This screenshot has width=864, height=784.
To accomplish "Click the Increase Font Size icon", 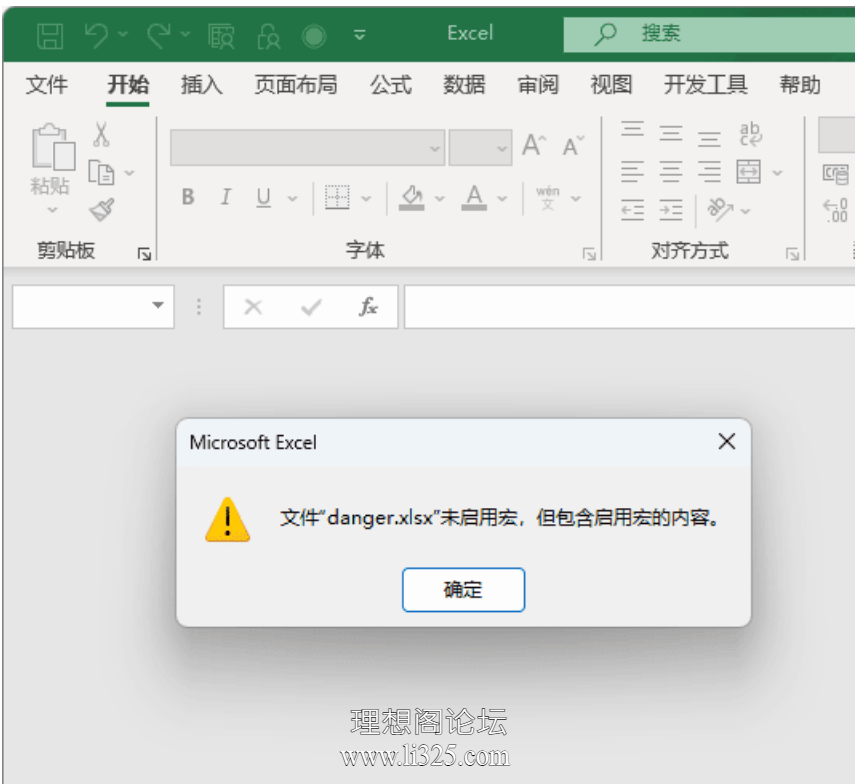I will pos(534,145).
